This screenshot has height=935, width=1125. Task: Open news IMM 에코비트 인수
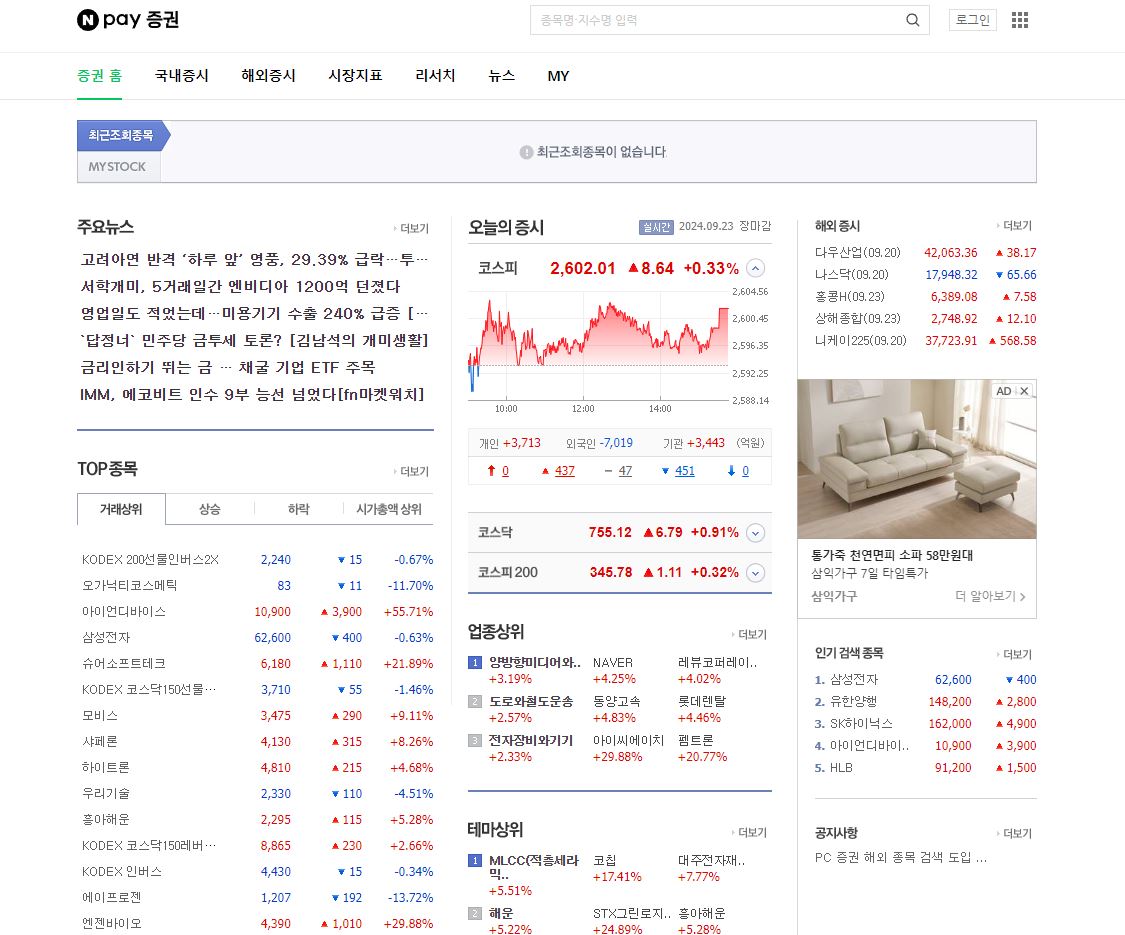tap(253, 395)
